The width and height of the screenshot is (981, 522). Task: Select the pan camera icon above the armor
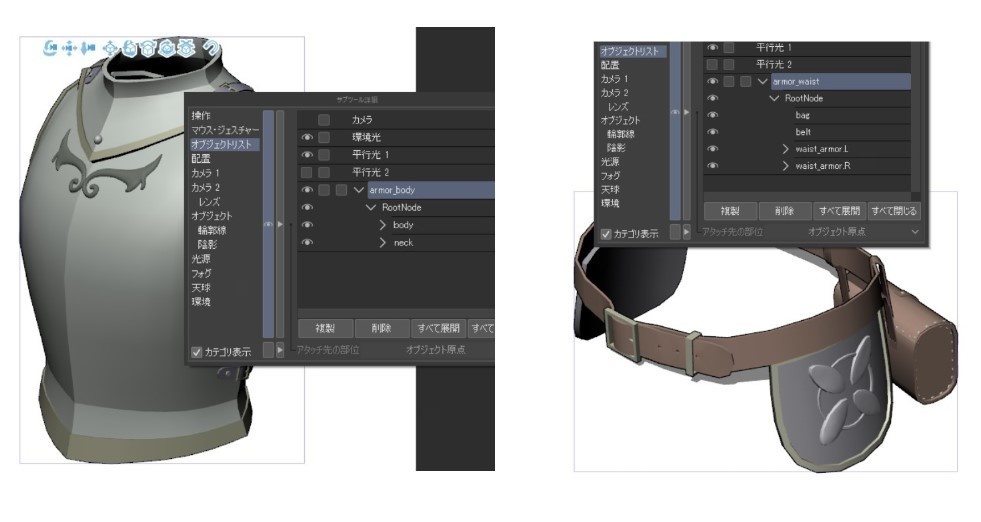pyautogui.click(x=69, y=48)
